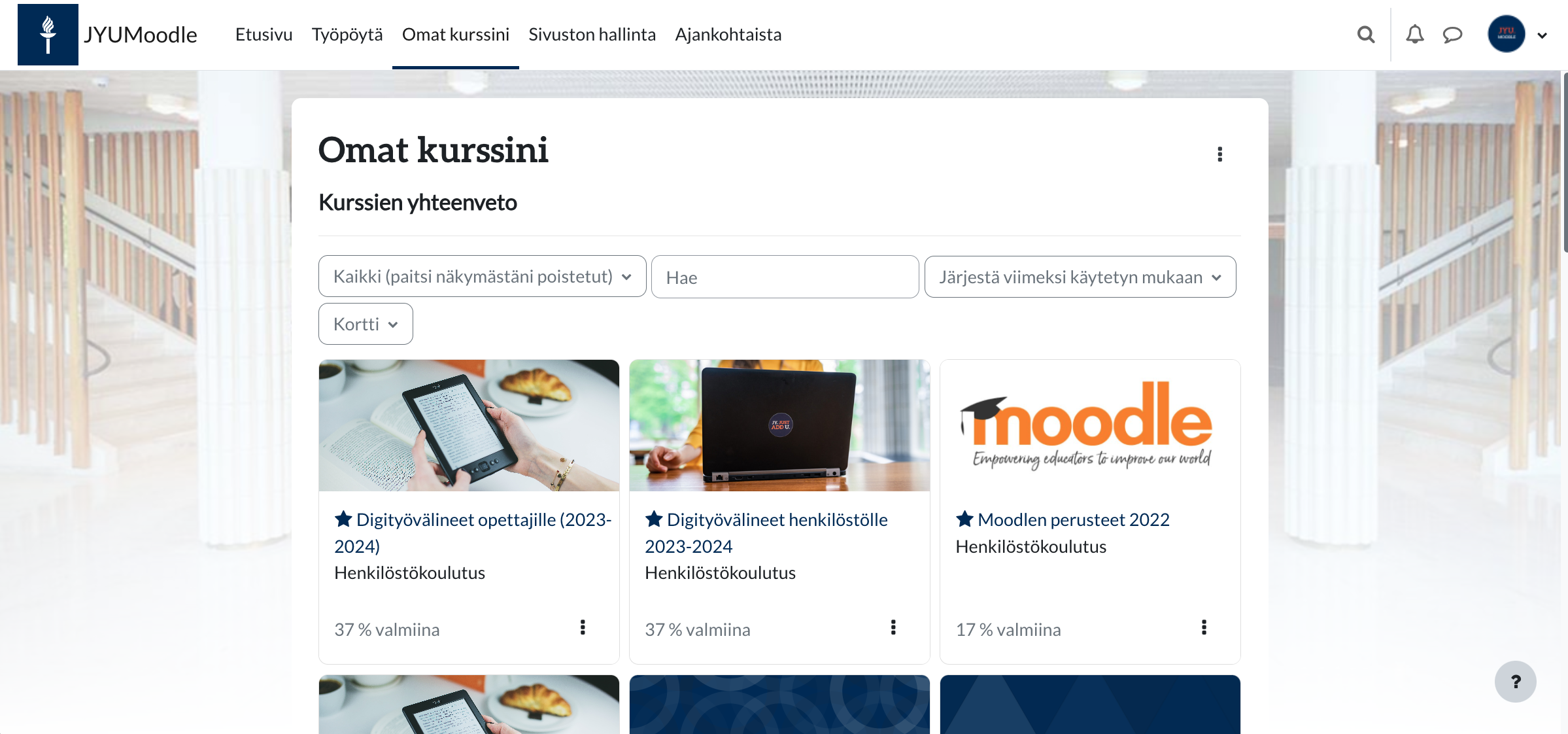Open the search magnifier icon
Image resolution: width=1568 pixels, height=734 pixels.
pos(1365,35)
